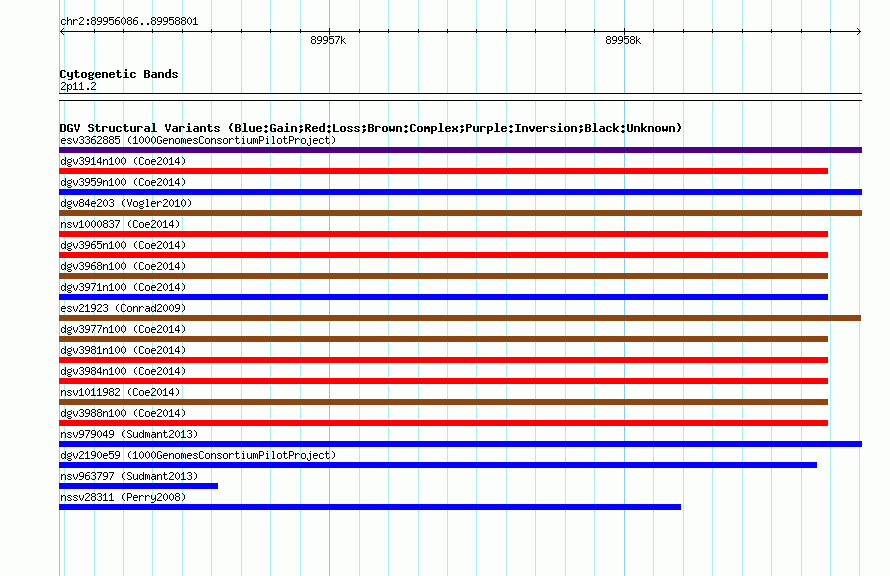Select the 2p11.2 band label
Image resolution: width=890 pixels, height=576 pixels.
(78, 86)
